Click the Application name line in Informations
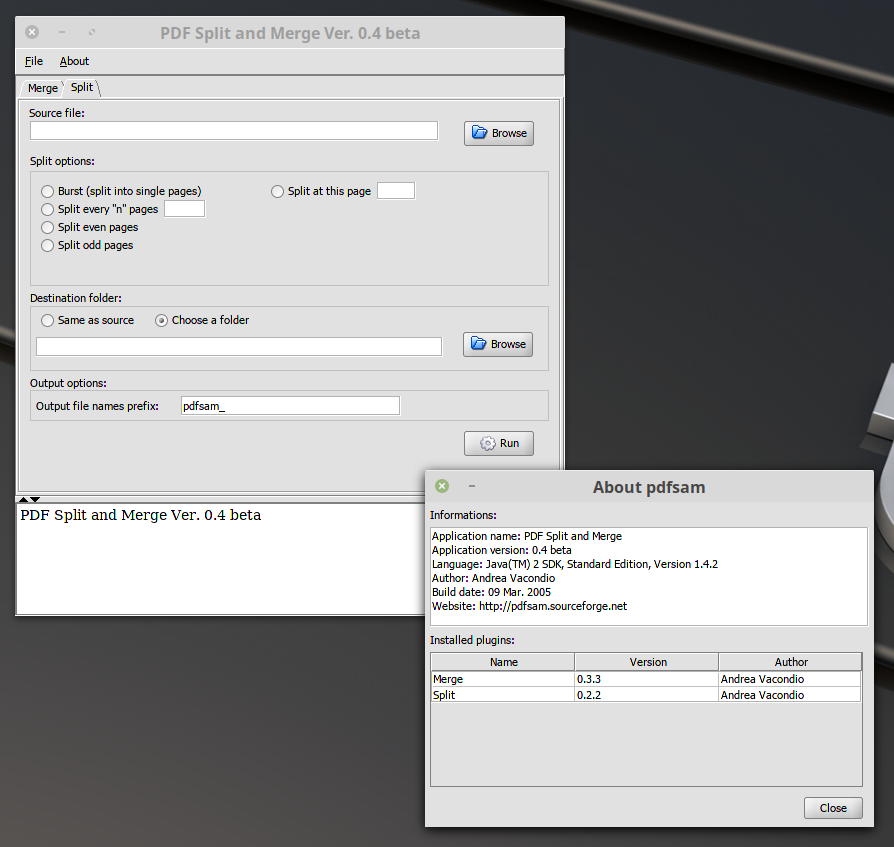This screenshot has height=847, width=894. click(x=526, y=536)
